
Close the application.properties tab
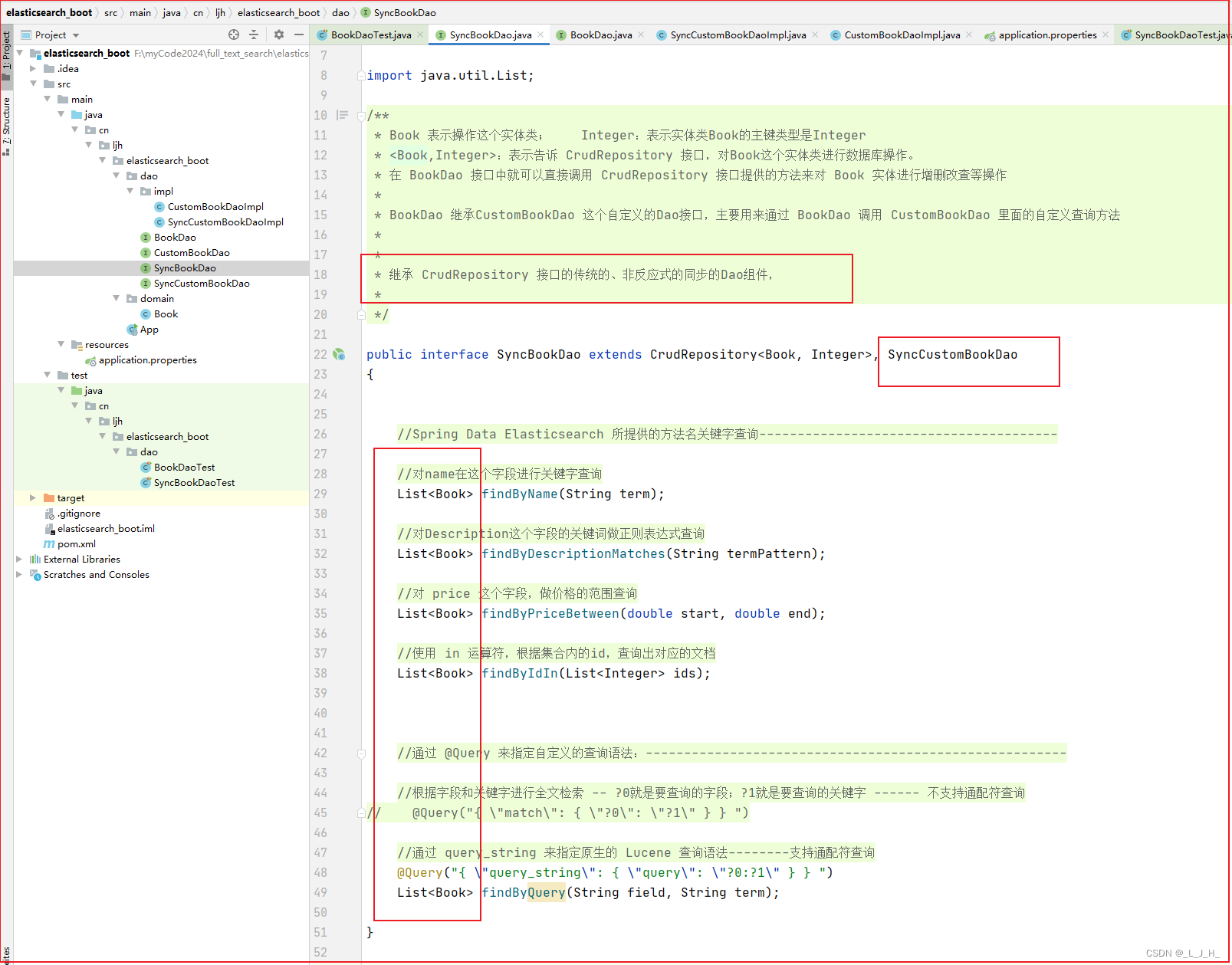[x=1106, y=34]
